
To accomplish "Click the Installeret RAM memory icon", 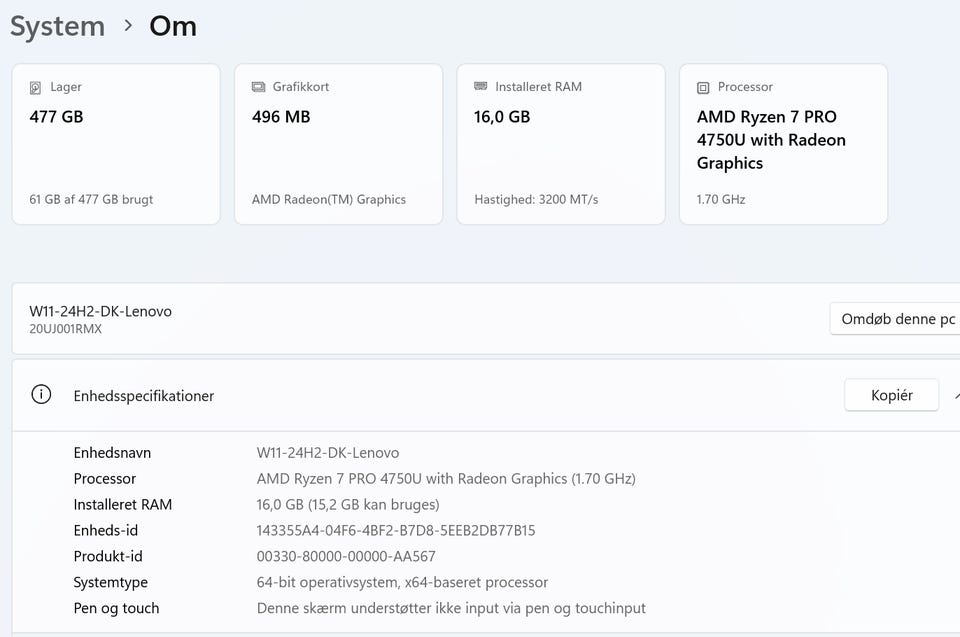I will tap(481, 87).
